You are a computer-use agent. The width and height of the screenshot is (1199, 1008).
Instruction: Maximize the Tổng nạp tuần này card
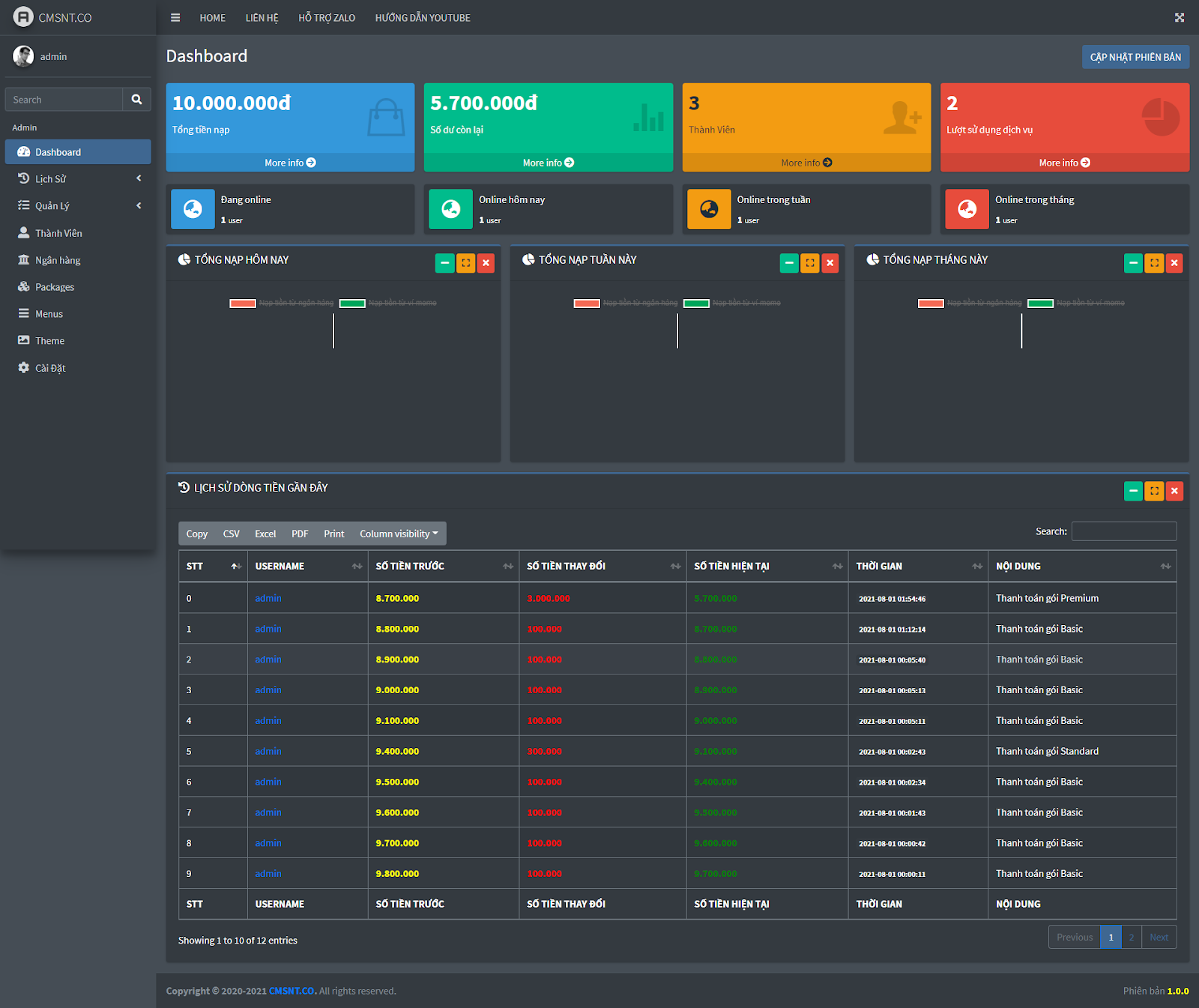[x=810, y=263]
